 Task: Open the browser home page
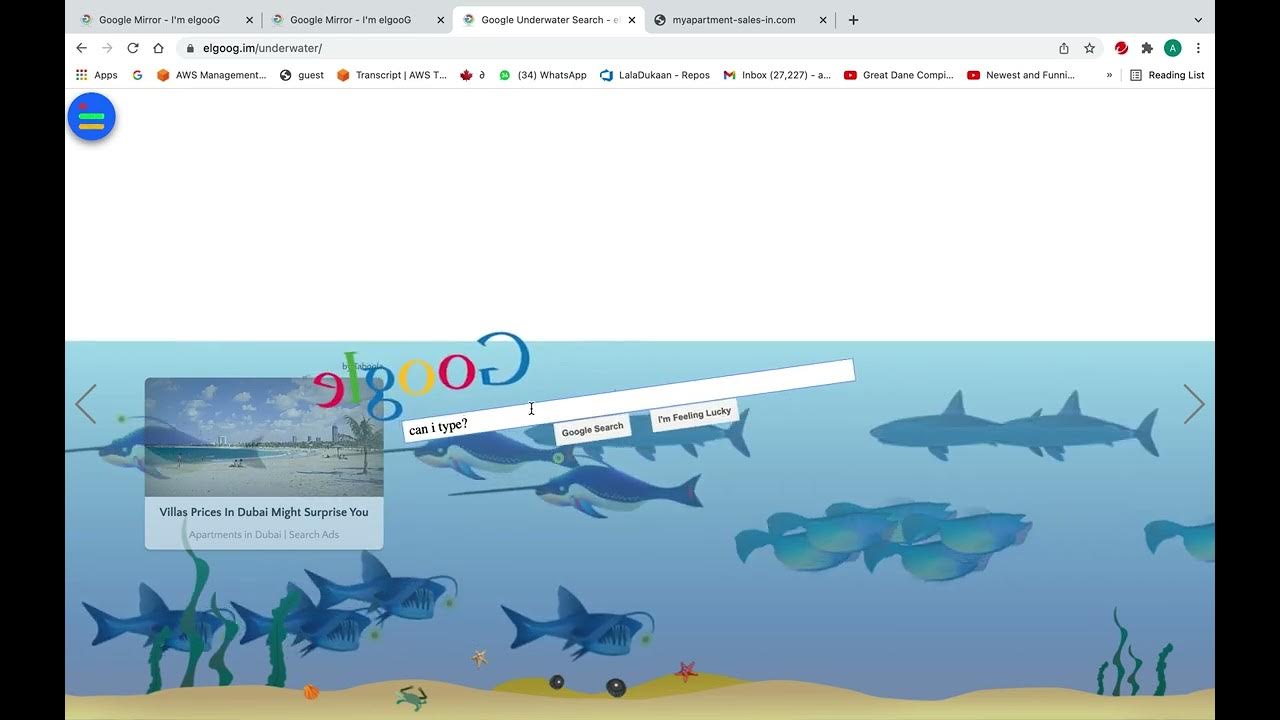pos(158,48)
